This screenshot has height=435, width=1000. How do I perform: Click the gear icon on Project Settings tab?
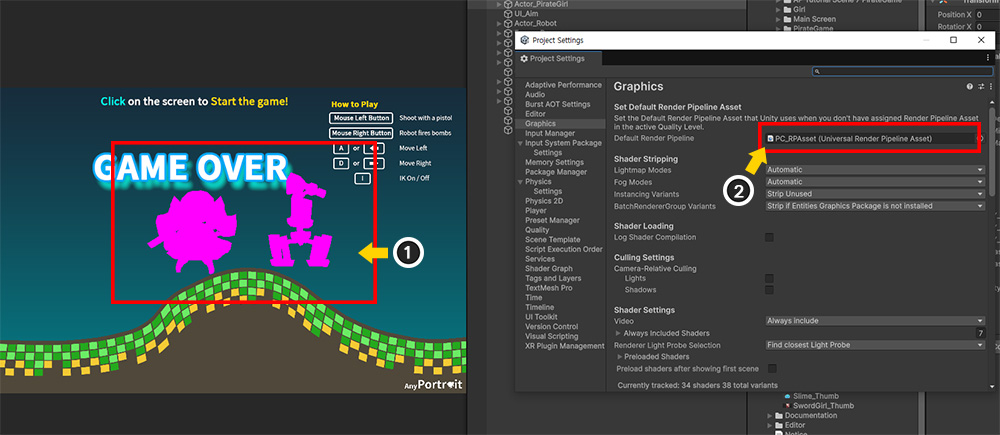click(524, 59)
